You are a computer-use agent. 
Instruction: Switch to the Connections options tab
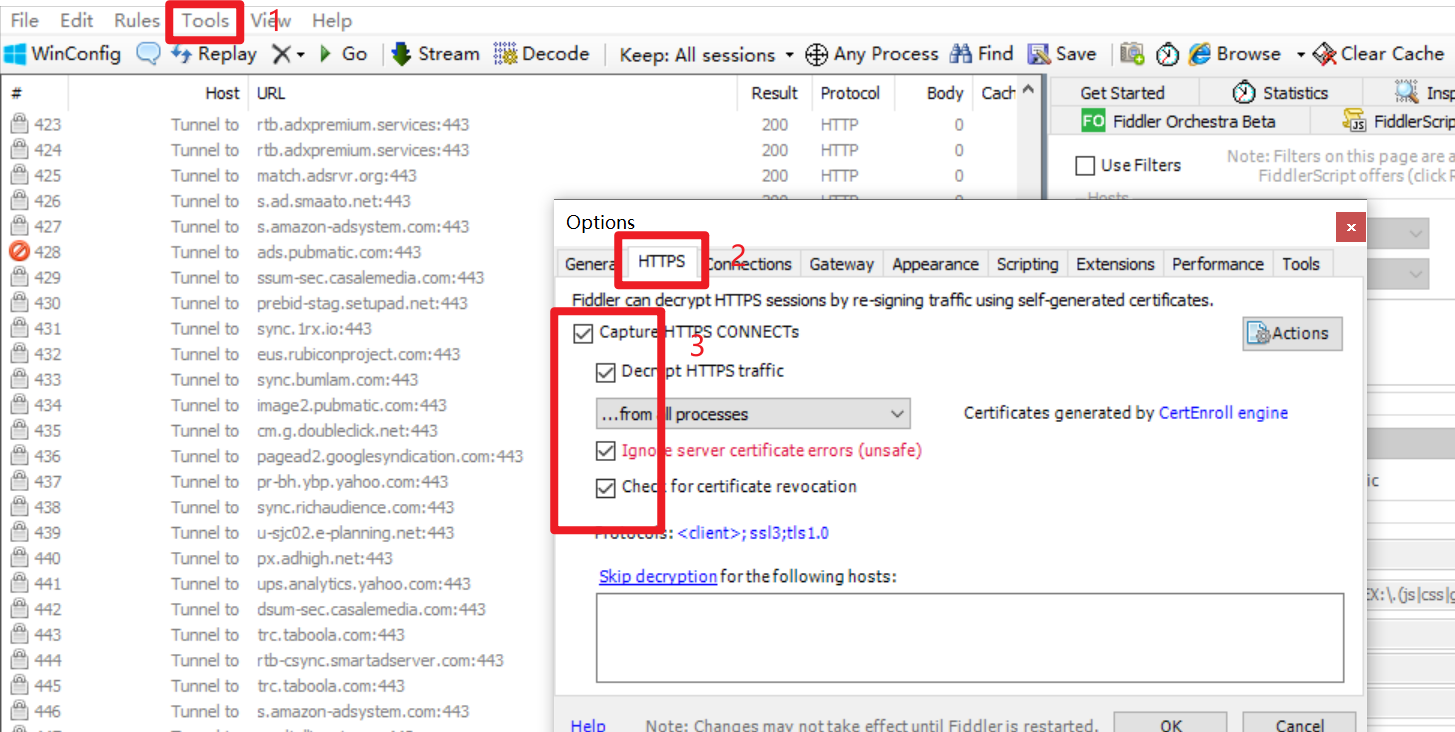pos(748,264)
